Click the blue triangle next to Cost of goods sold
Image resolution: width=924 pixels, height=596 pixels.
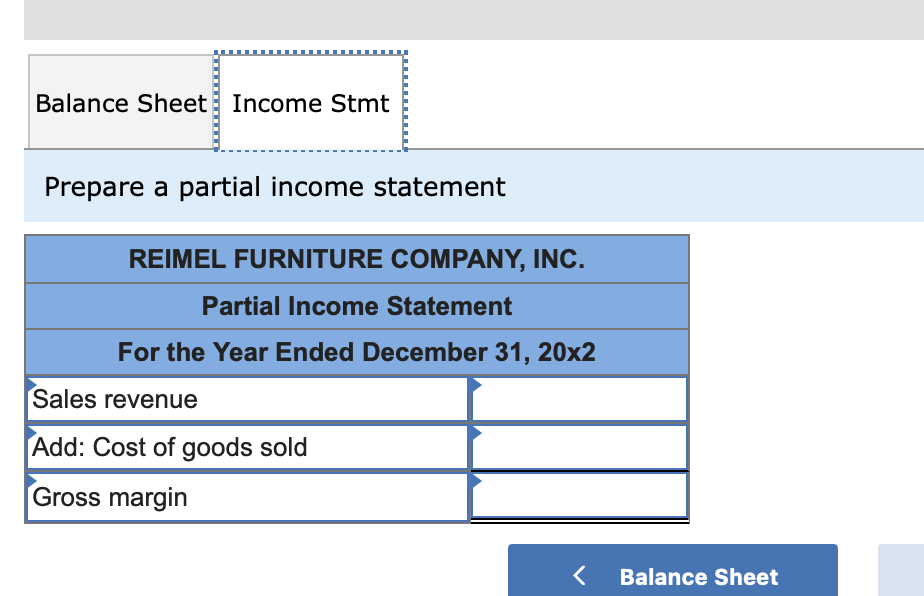(x=31, y=433)
